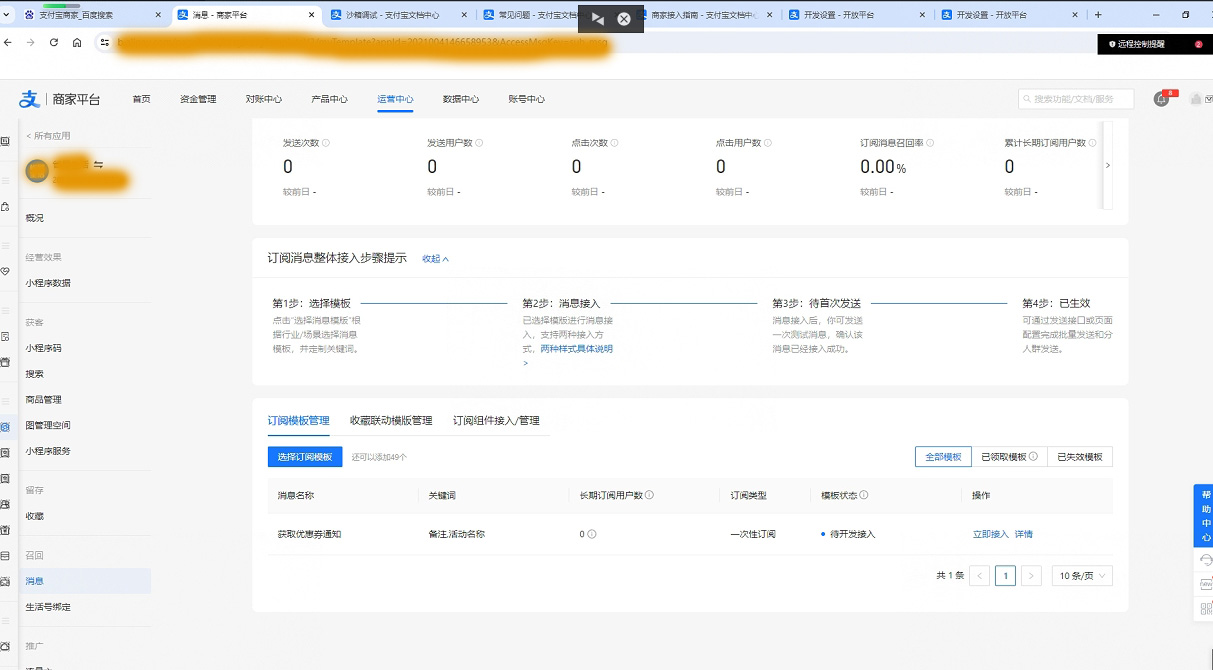Viewport: 1213px width, 670px height.
Task: Open 概况 in sidebar
Action: 35,218
